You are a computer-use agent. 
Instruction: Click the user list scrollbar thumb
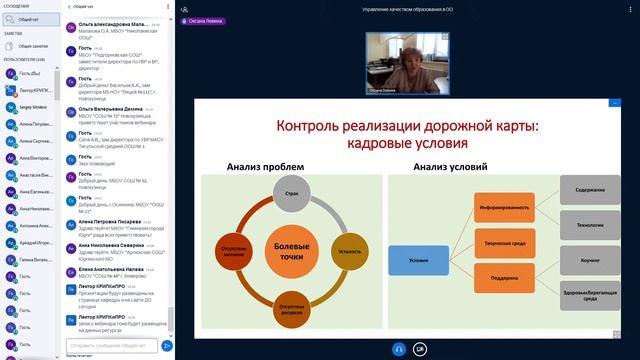[57, 85]
